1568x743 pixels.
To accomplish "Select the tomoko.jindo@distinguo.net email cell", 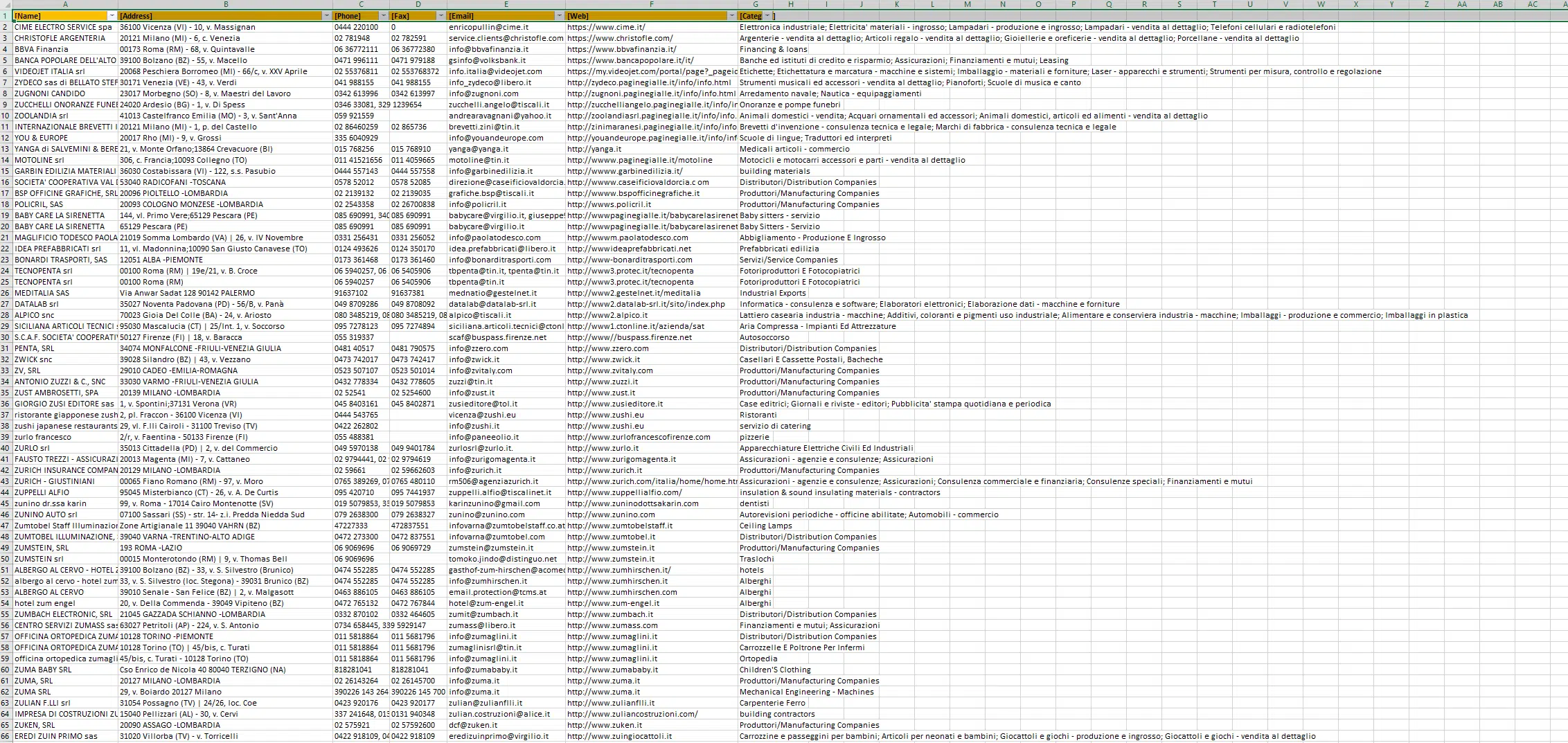I will tap(506, 559).
